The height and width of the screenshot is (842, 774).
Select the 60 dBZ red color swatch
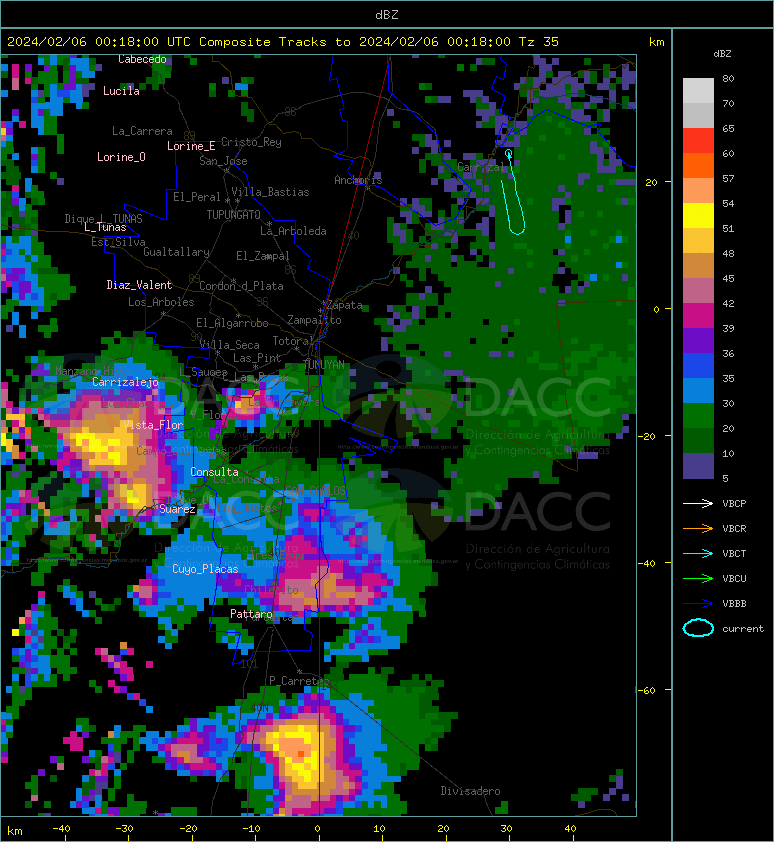point(698,141)
